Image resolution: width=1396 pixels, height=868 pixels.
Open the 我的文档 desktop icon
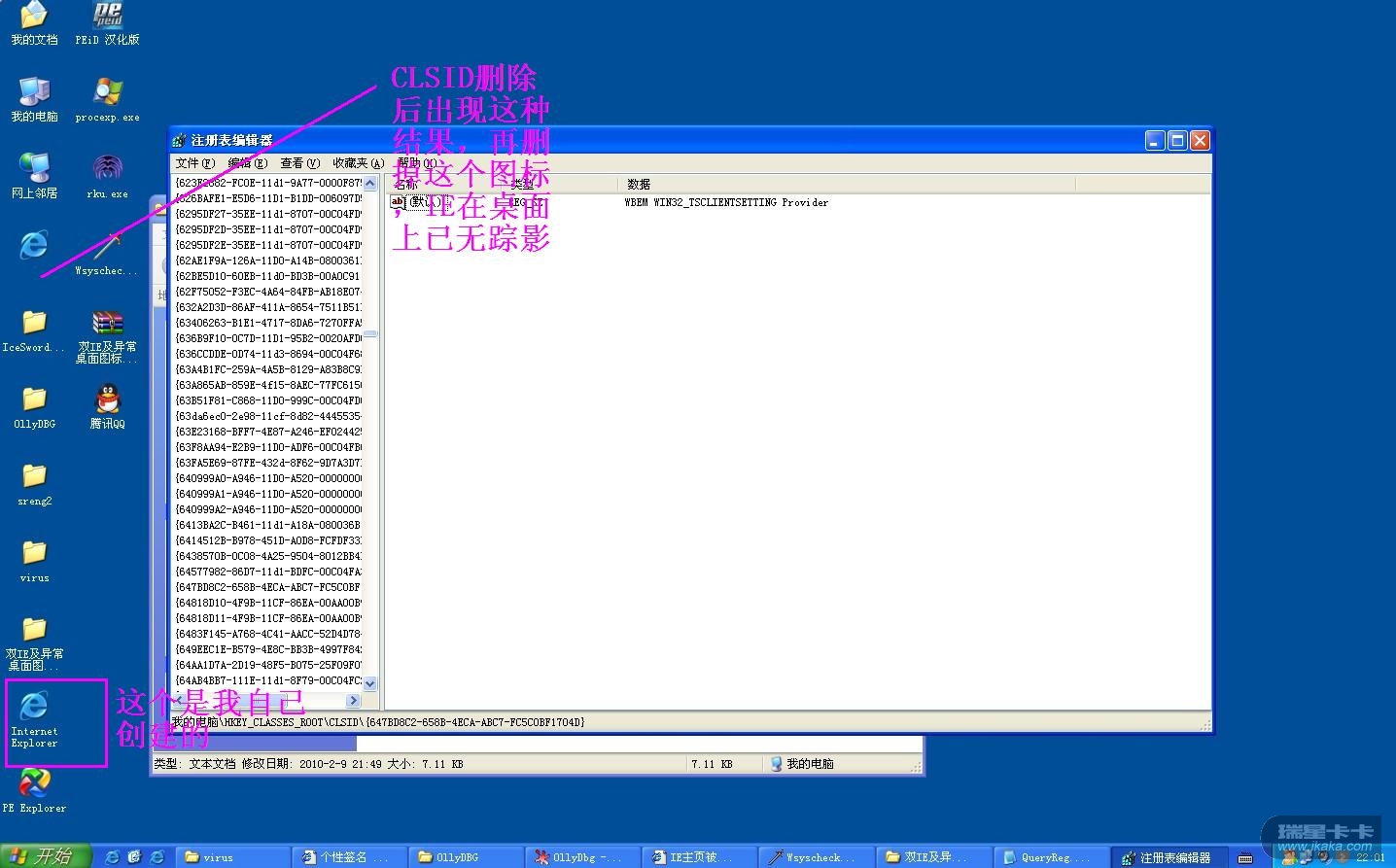point(34,23)
